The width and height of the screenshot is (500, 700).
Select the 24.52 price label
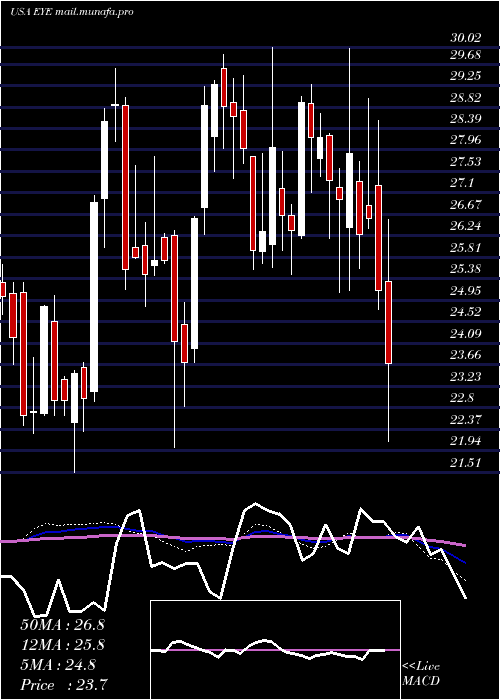coord(466,312)
